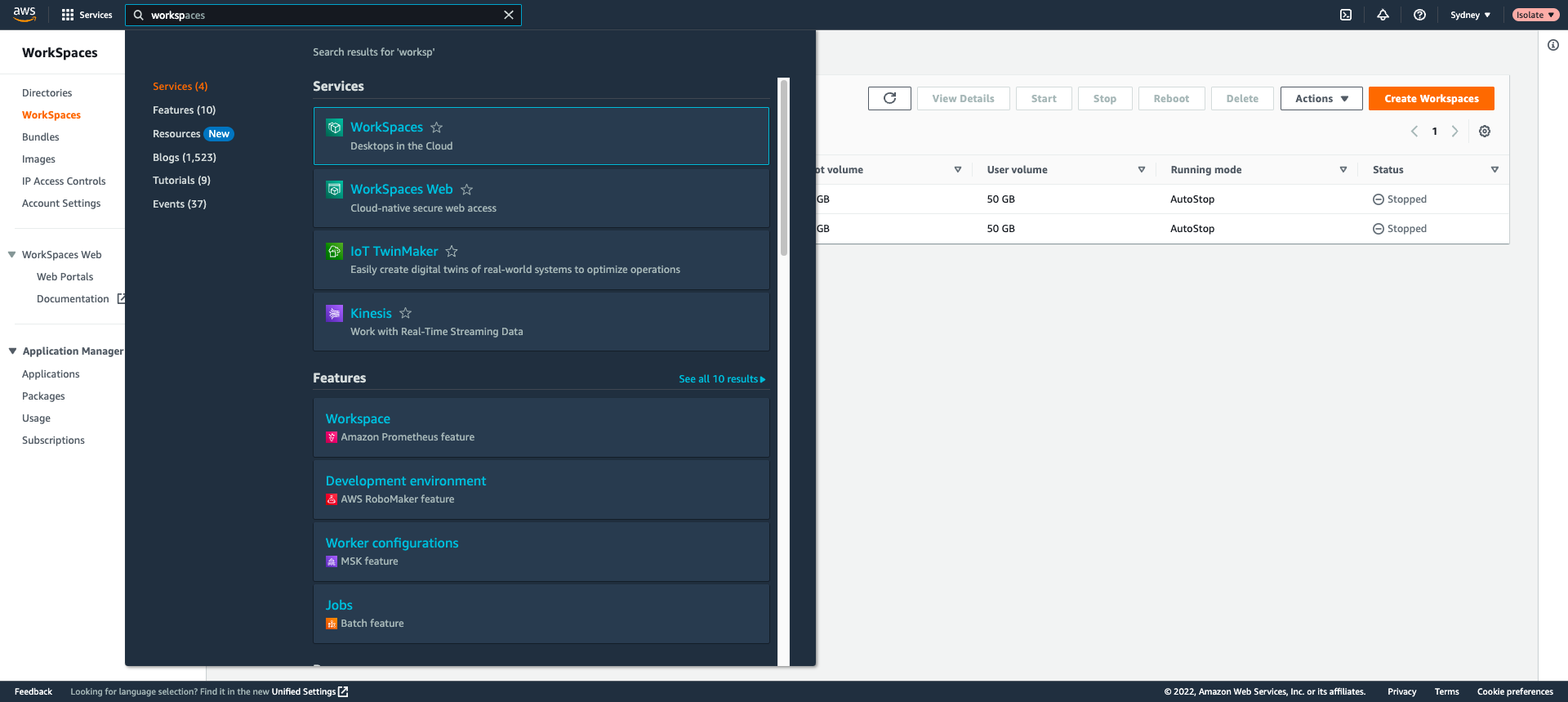
Task: Open the Sydney region dropdown
Action: tap(1470, 15)
